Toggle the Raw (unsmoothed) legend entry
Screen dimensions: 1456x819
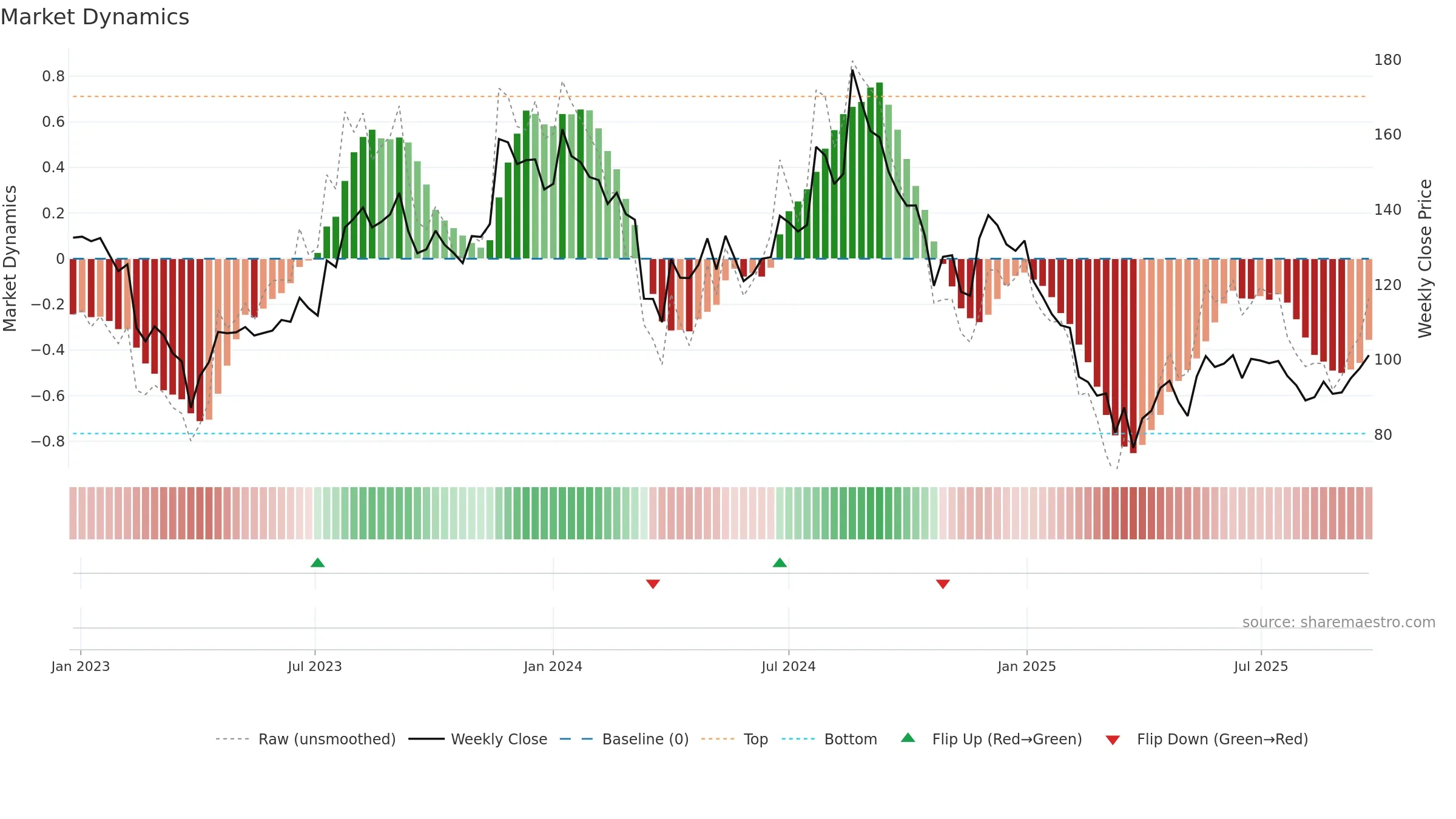click(x=306, y=739)
